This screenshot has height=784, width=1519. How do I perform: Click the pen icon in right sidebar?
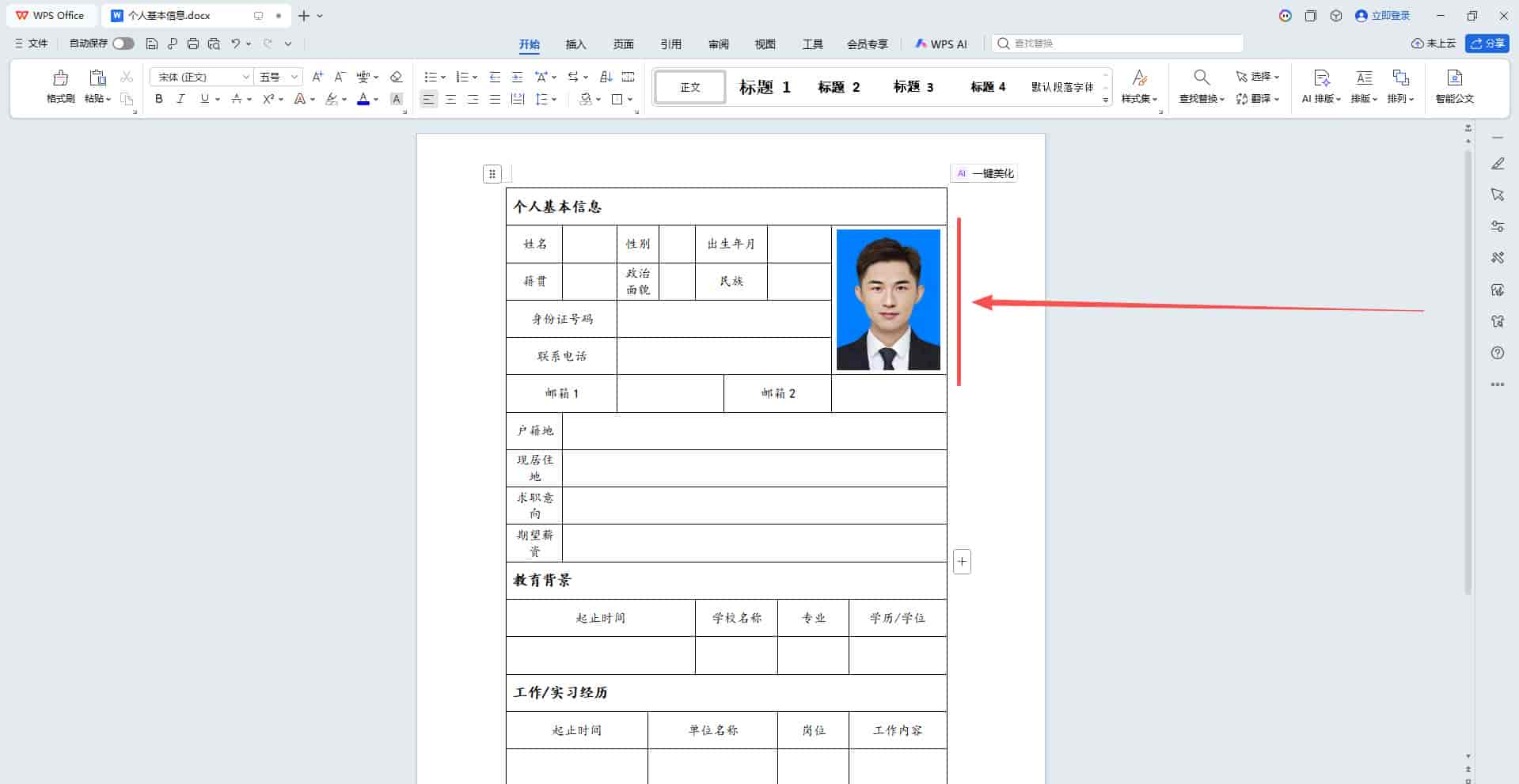pyautogui.click(x=1498, y=163)
